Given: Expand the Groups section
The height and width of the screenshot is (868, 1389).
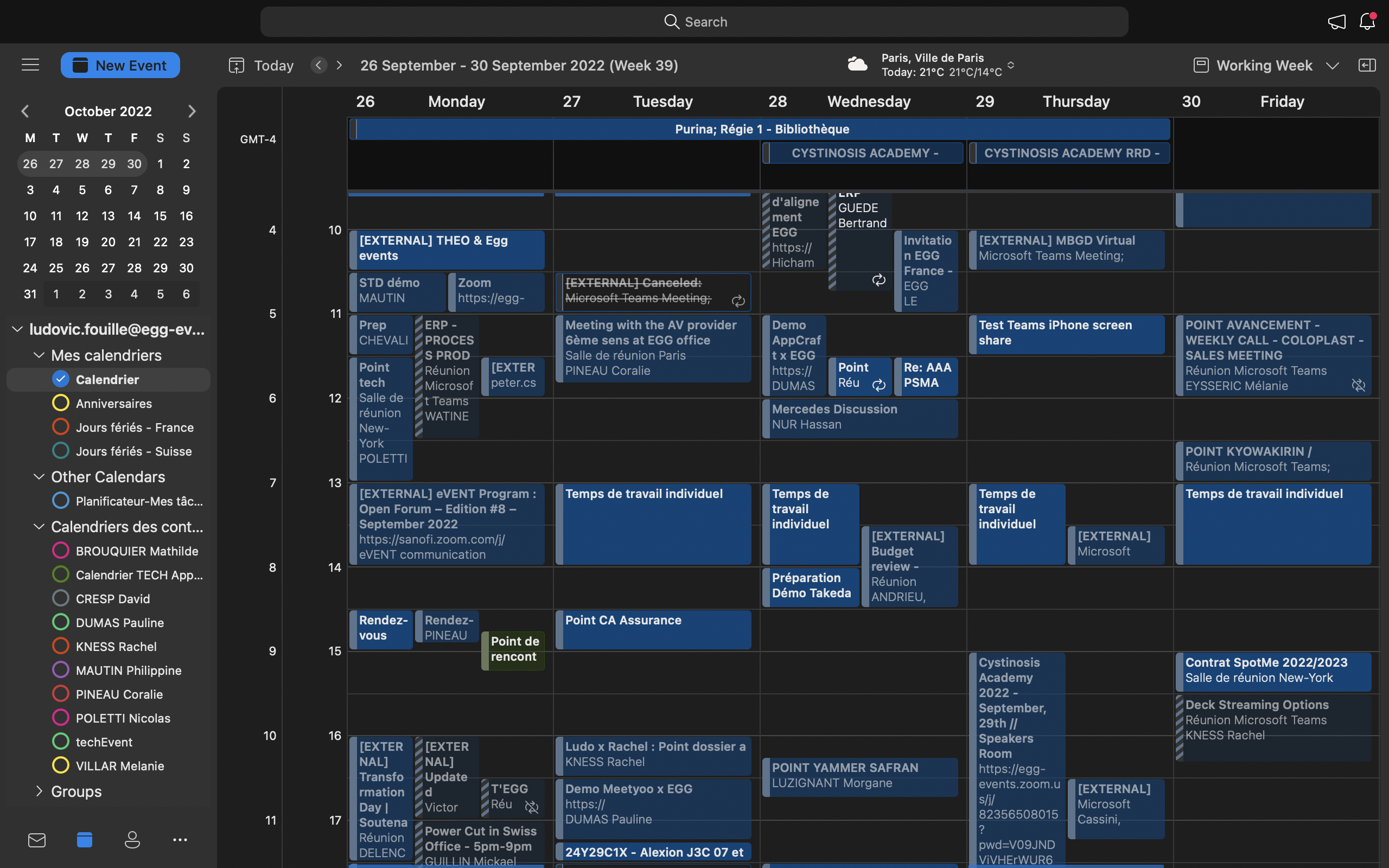Looking at the screenshot, I should pyautogui.click(x=39, y=790).
